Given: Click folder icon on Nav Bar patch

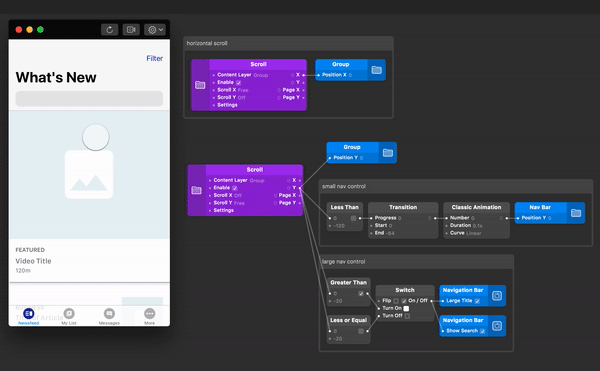Looking at the screenshot, I should pos(576,213).
